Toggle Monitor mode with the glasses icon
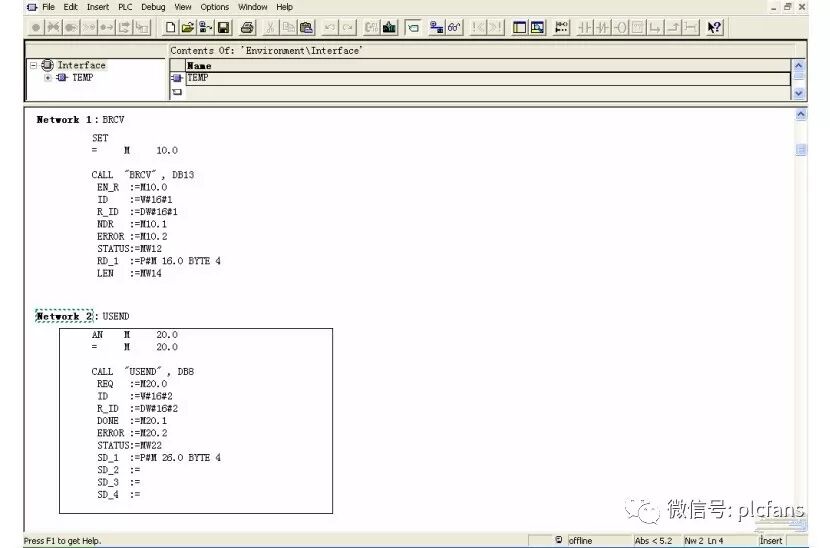This screenshot has height=548, width=830. pyautogui.click(x=454, y=27)
